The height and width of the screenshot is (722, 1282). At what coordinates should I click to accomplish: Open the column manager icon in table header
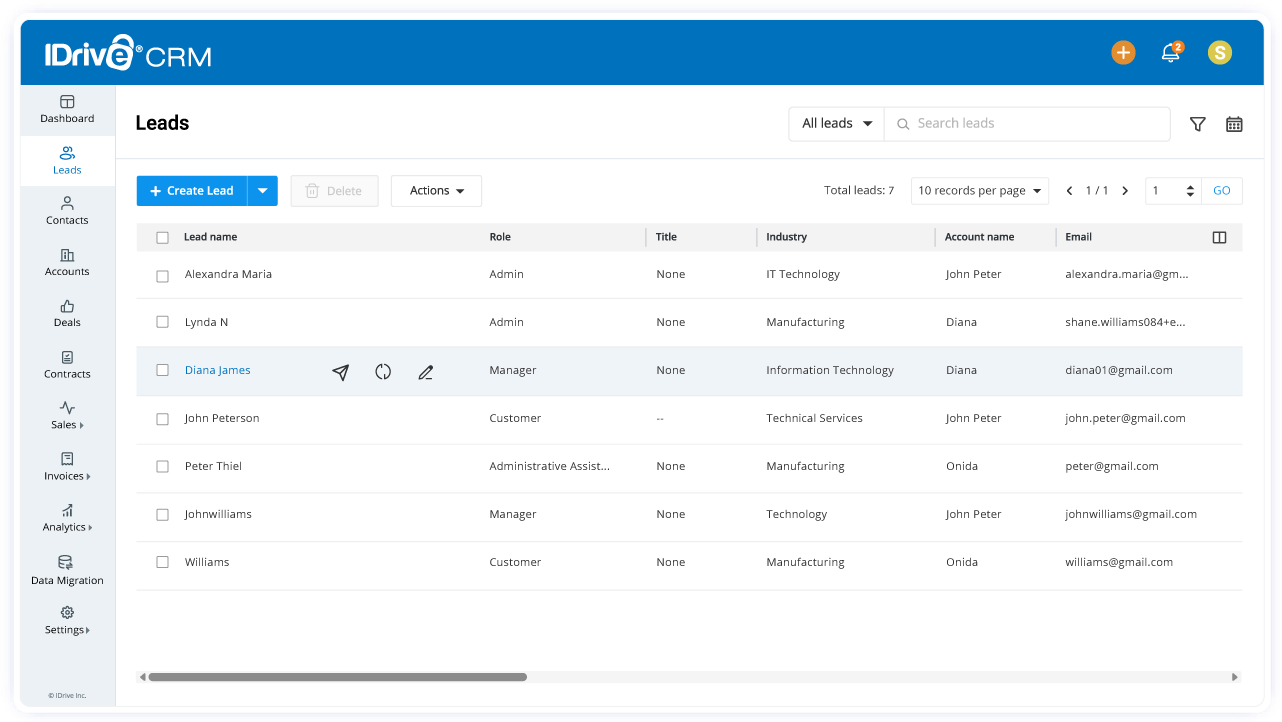[1218, 237]
